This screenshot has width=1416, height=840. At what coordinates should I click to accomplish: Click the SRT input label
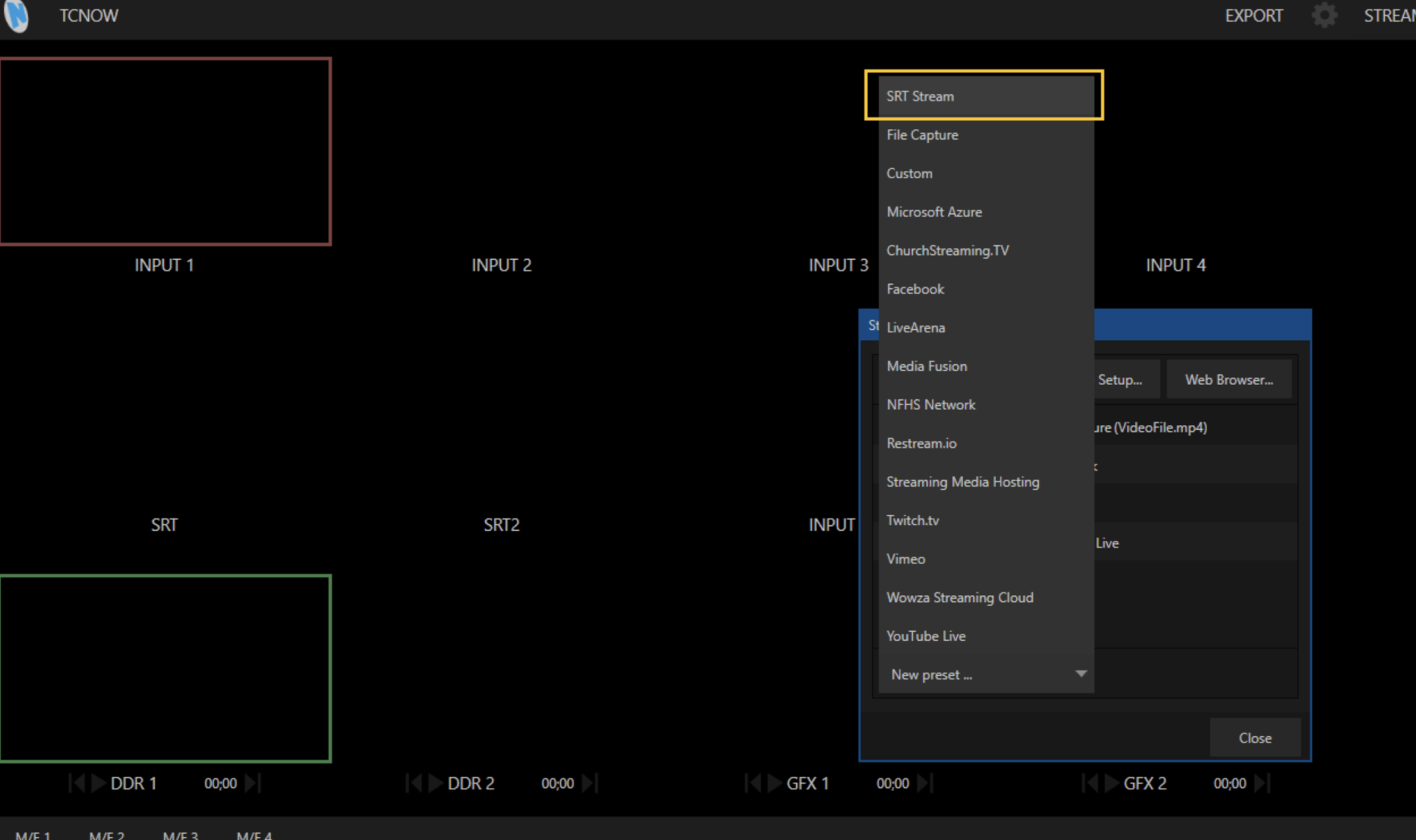(164, 525)
